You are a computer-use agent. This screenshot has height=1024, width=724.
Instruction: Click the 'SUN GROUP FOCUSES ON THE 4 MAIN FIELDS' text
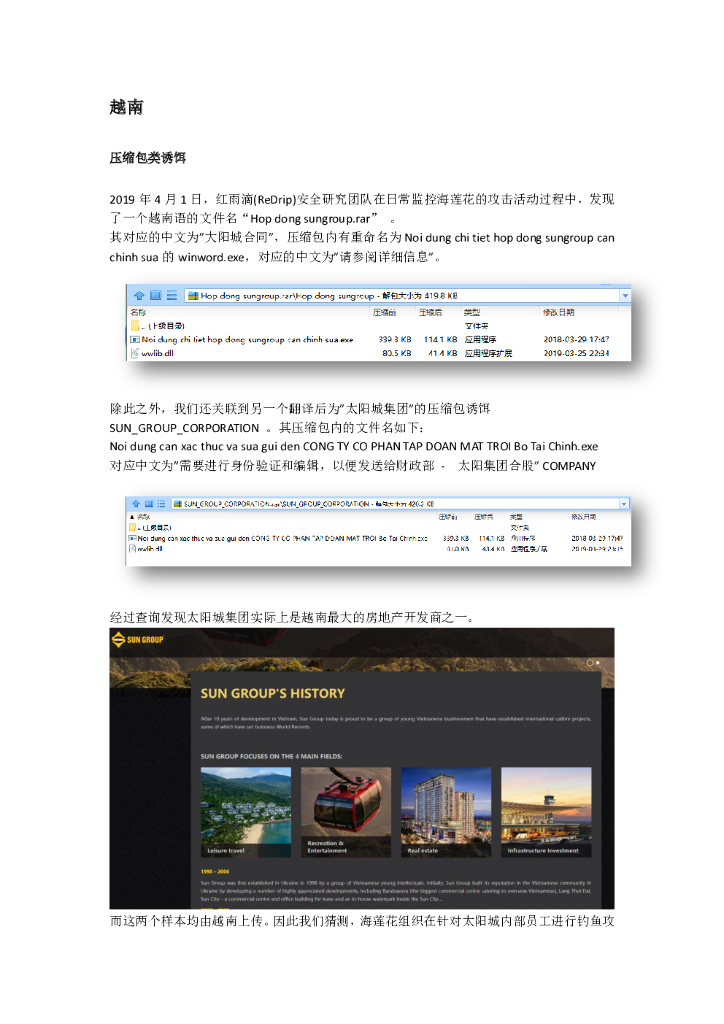271,756
